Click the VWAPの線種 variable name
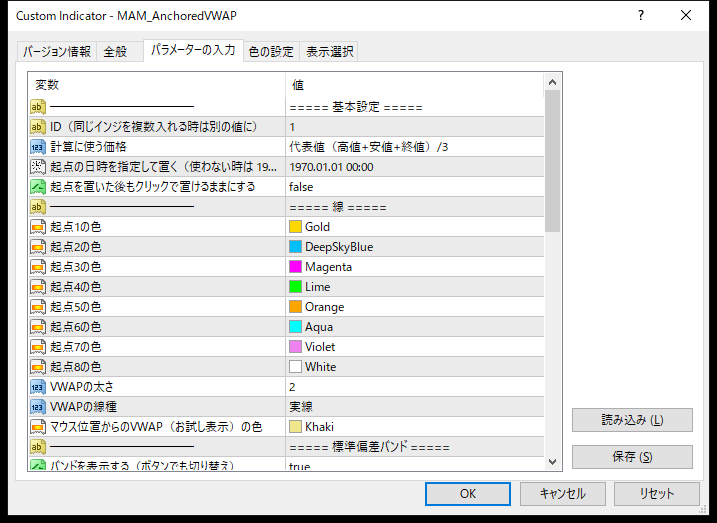Viewport: 717px width, 523px height. click(x=83, y=407)
